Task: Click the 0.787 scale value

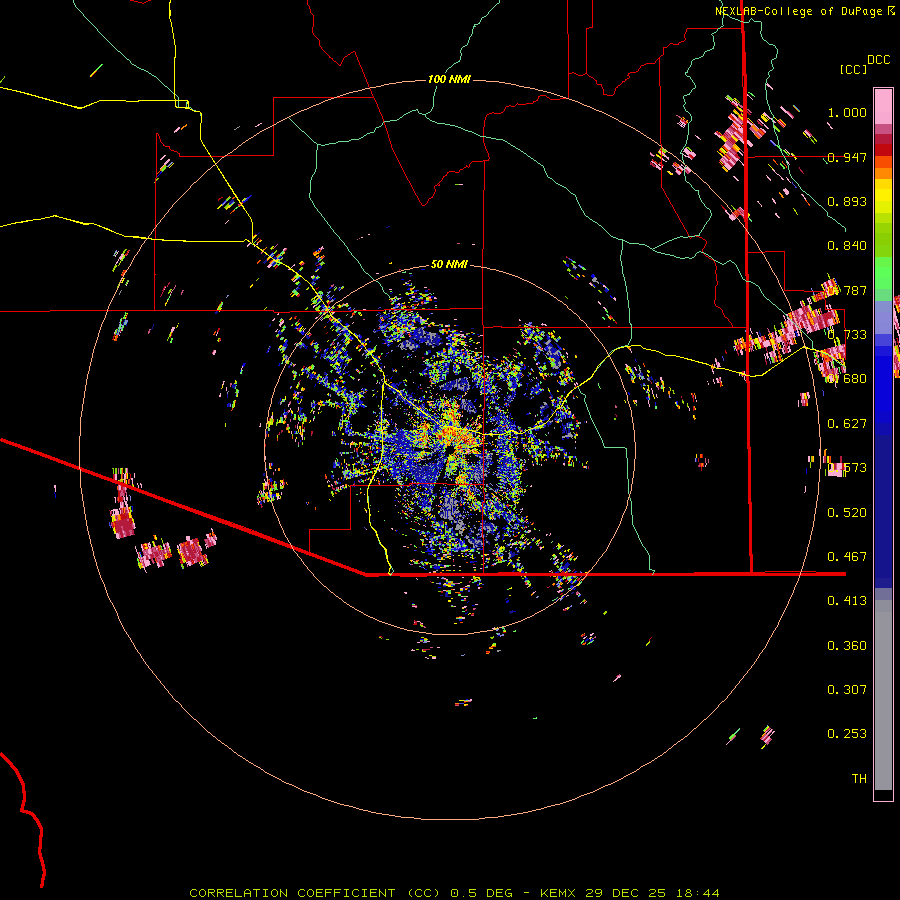Action: (x=847, y=290)
